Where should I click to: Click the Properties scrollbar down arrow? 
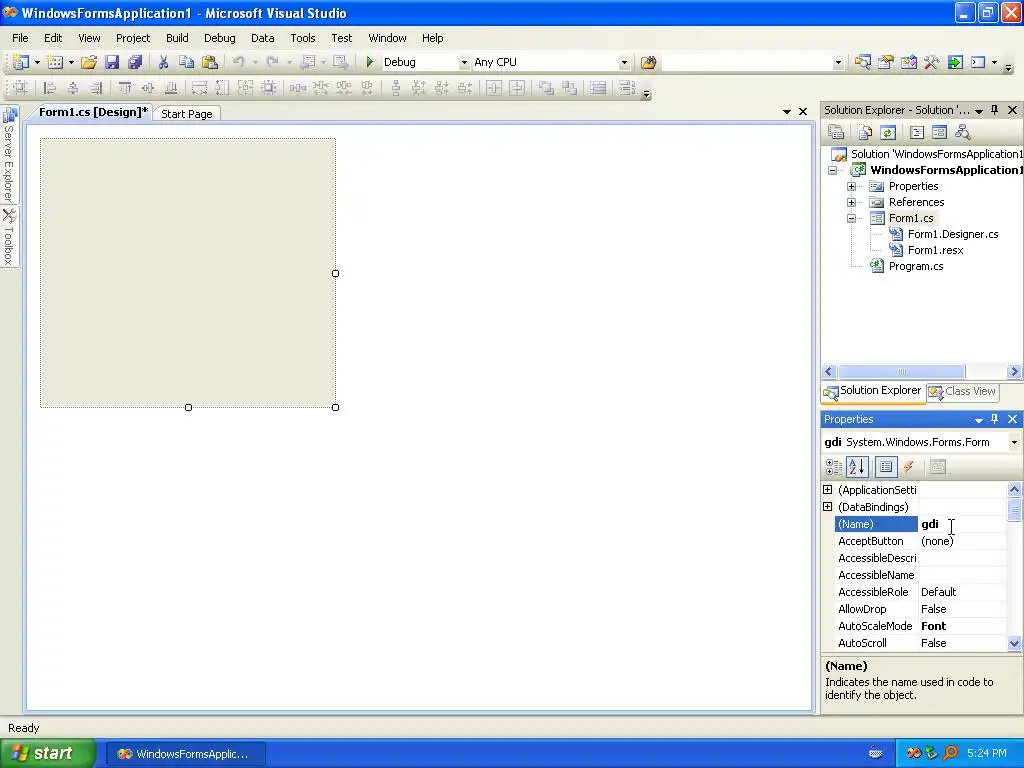(x=1014, y=643)
